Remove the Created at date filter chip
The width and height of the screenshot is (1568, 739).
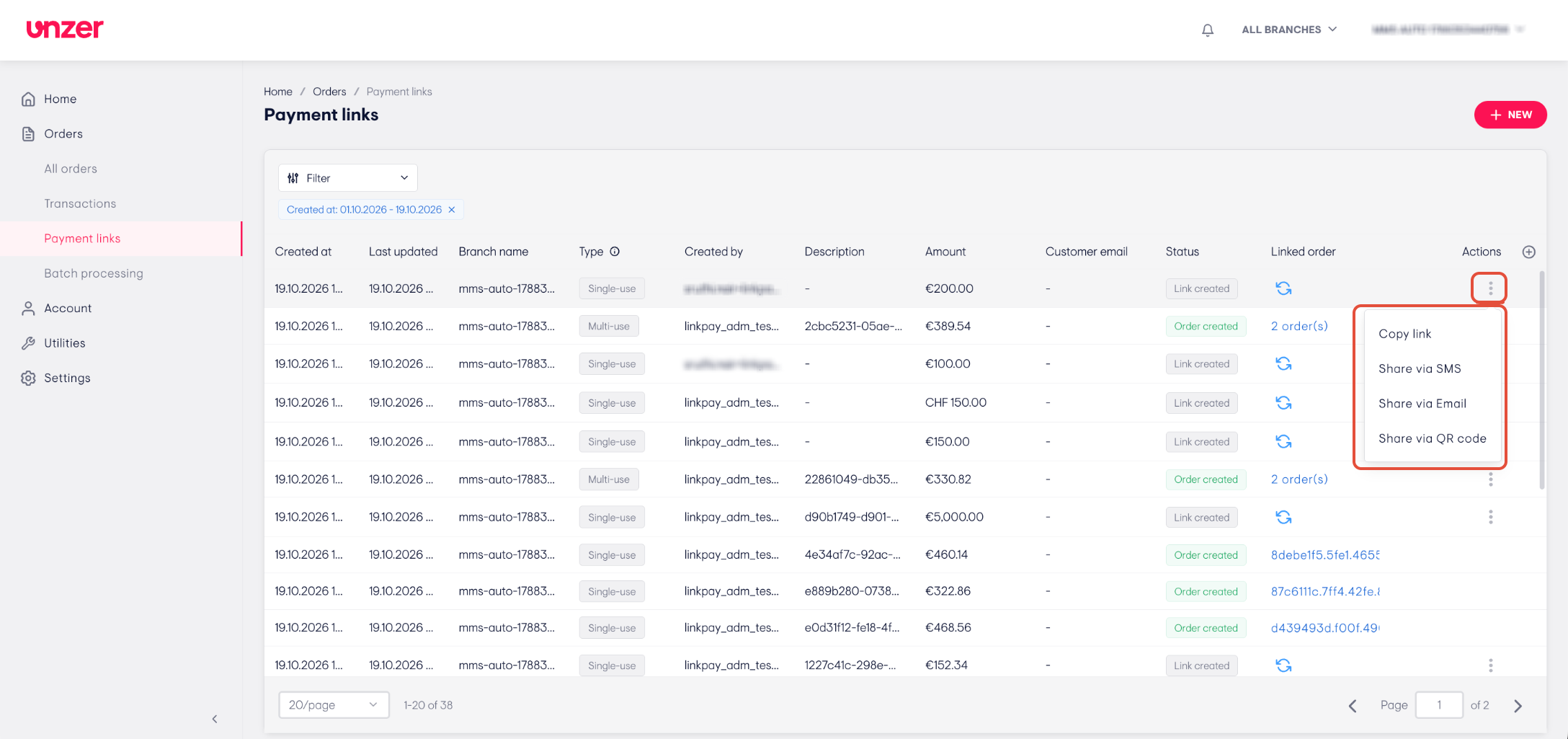pyautogui.click(x=452, y=210)
